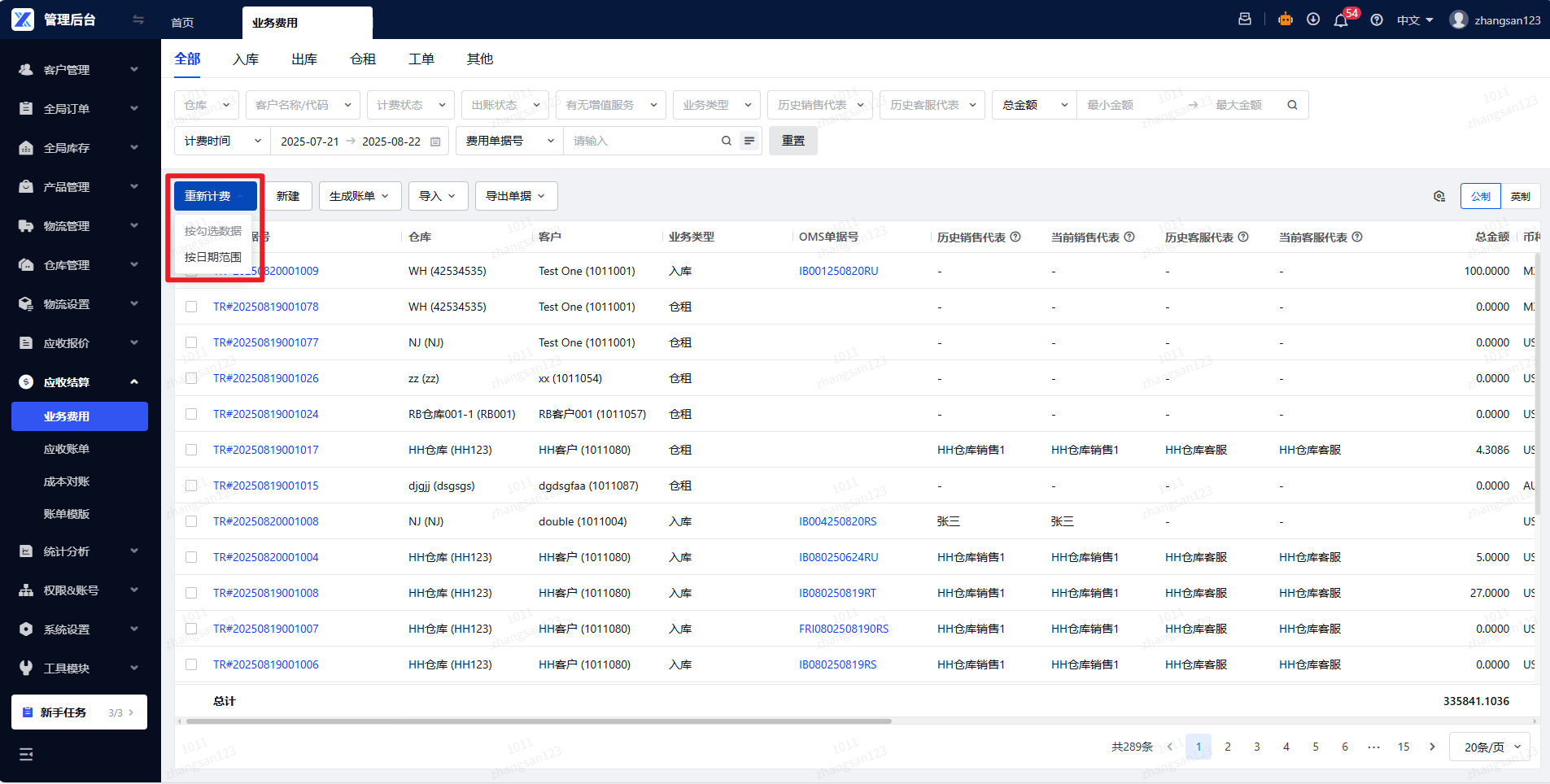Click the batch input list icon
1550x784 pixels.
[x=749, y=141]
